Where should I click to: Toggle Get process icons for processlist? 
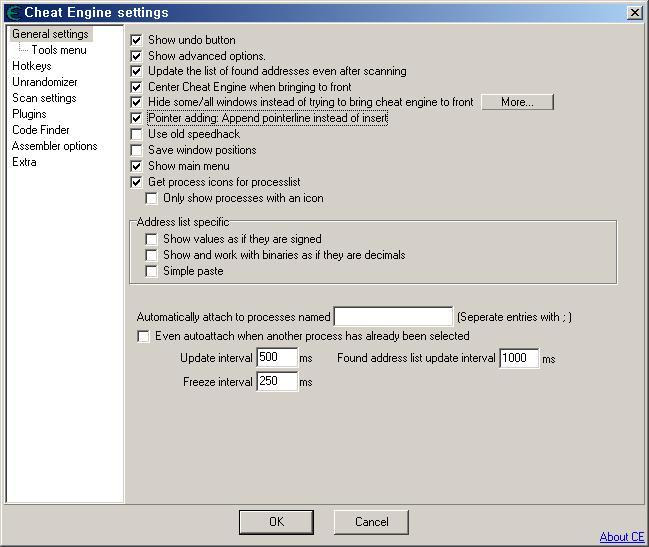[136, 182]
